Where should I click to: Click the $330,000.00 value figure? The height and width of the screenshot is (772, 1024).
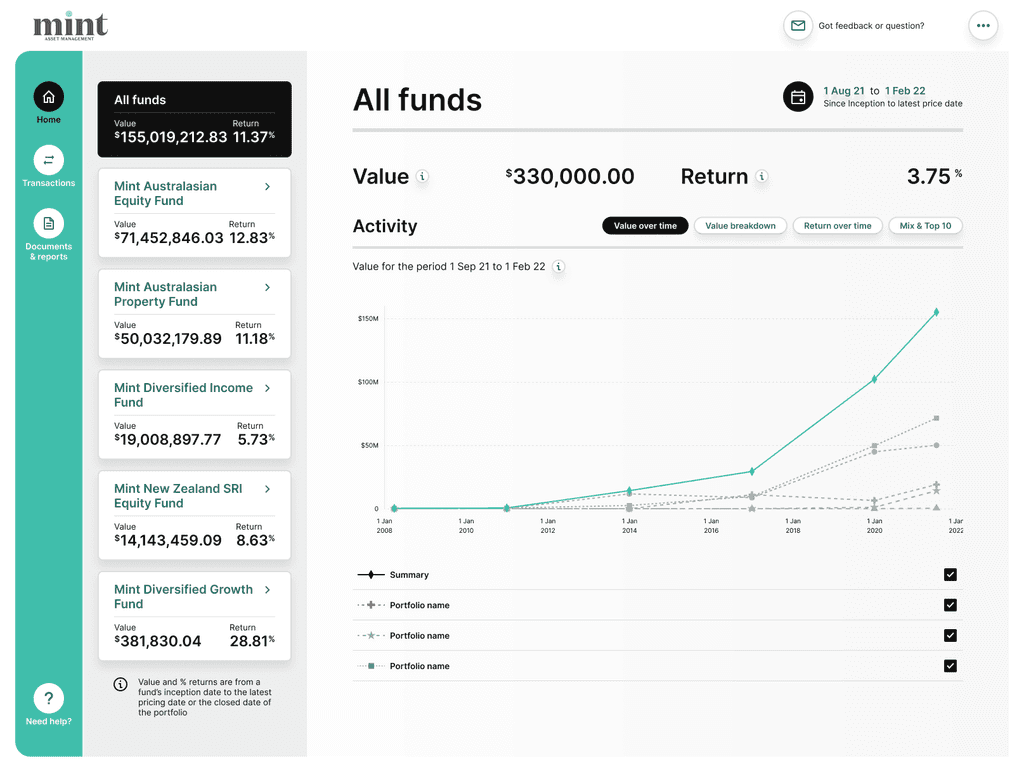pyautogui.click(x=569, y=176)
